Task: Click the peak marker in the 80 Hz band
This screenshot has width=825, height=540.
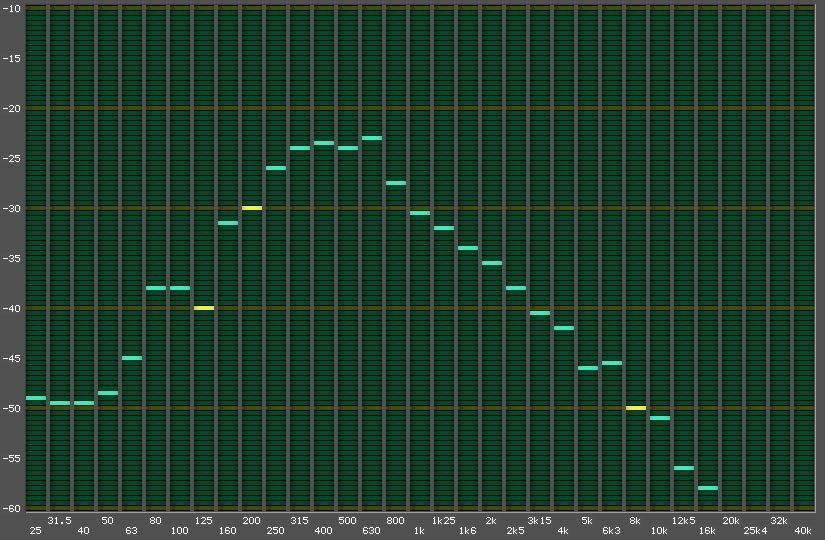Action: [156, 288]
